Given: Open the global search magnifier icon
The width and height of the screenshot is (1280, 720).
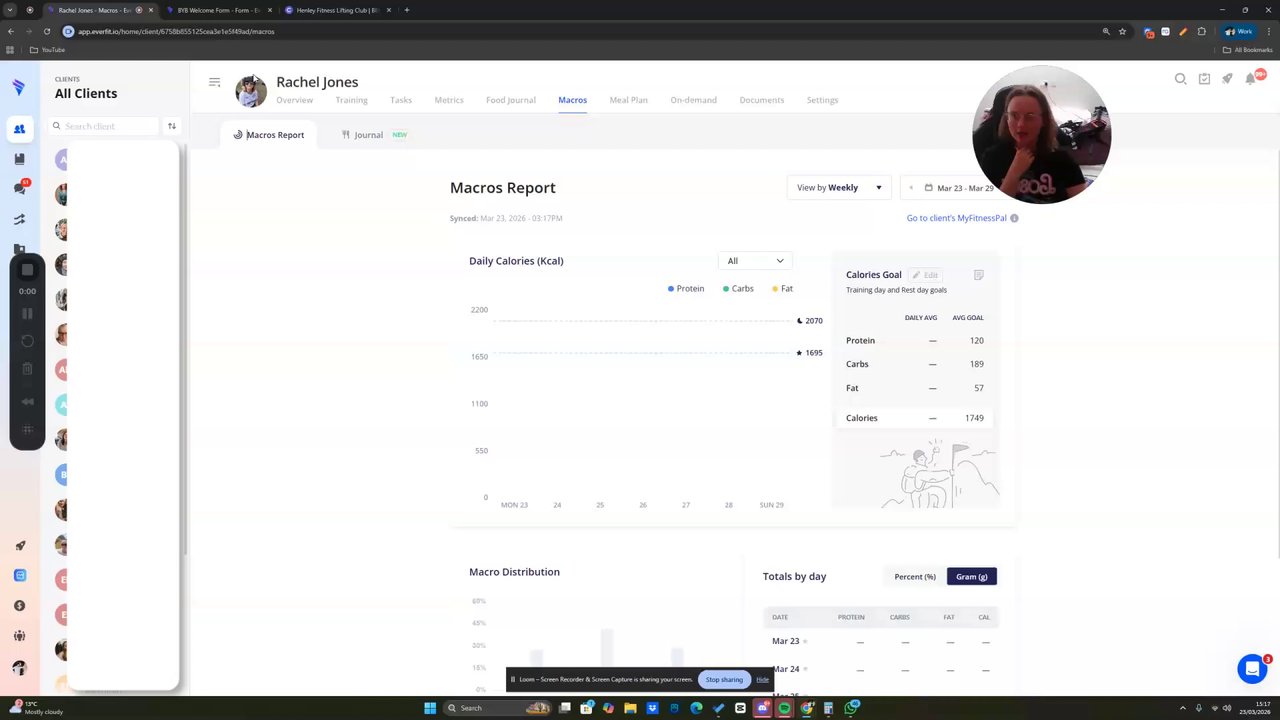Looking at the screenshot, I should [1181, 79].
